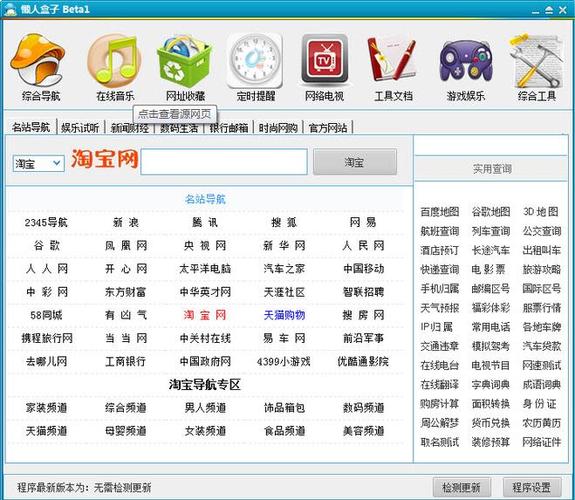The width and height of the screenshot is (575, 500).
Task: Open the blue 天猫购物 link
Action: (284, 315)
